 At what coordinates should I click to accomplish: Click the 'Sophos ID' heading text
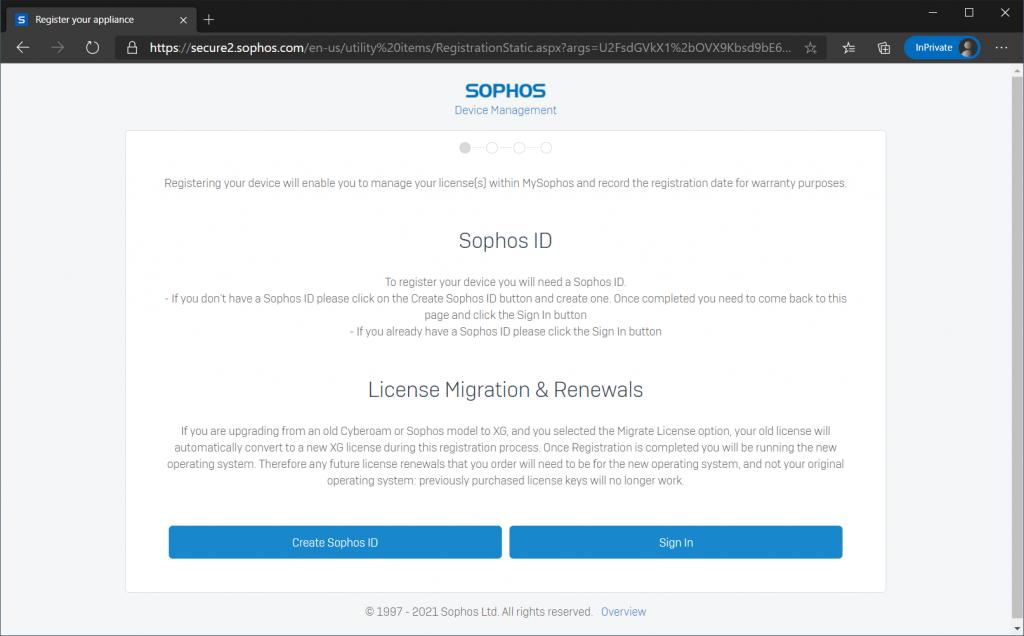click(505, 241)
